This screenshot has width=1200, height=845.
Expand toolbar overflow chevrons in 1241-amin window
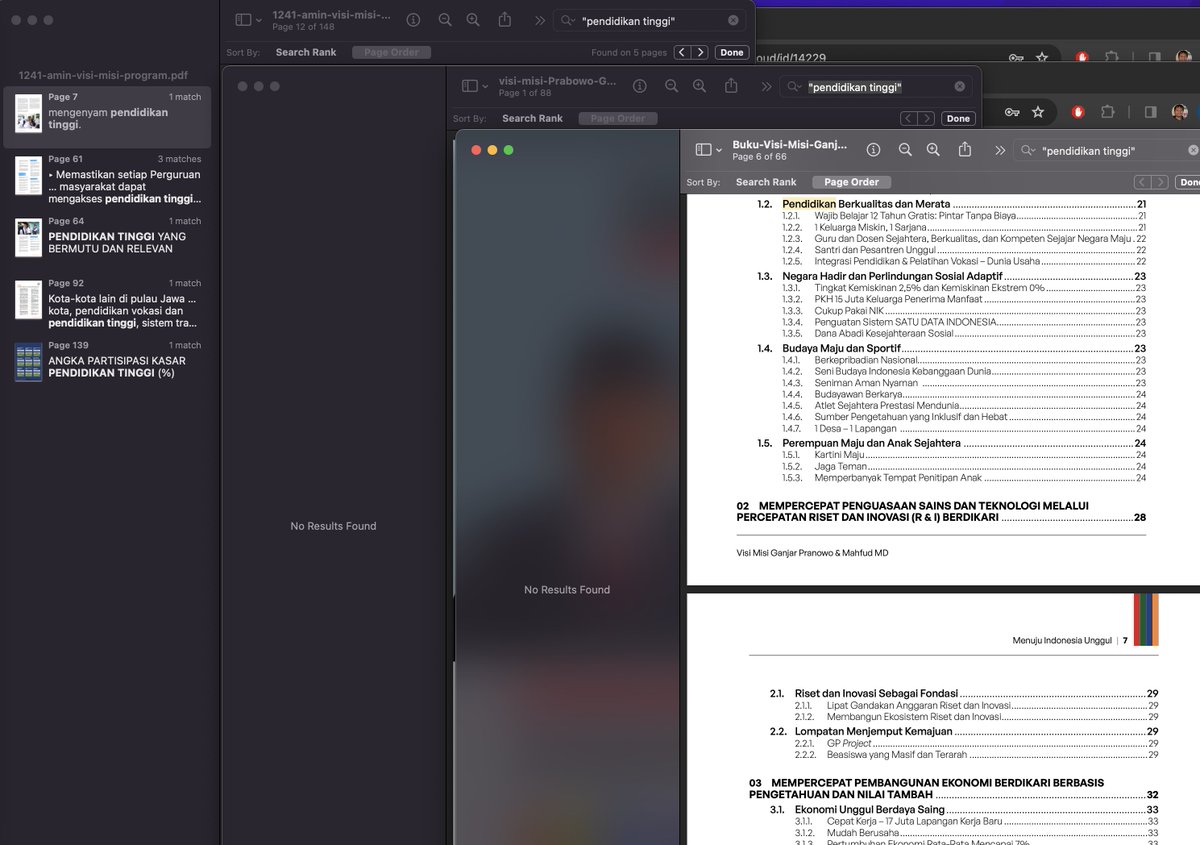click(540, 20)
